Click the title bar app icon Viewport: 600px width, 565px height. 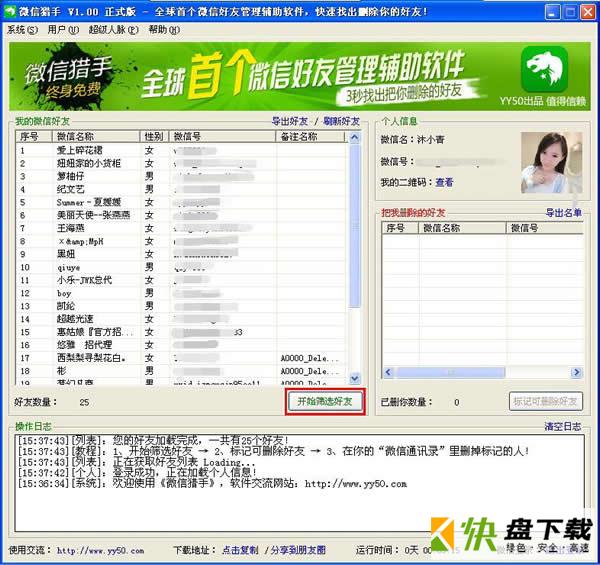(10, 11)
